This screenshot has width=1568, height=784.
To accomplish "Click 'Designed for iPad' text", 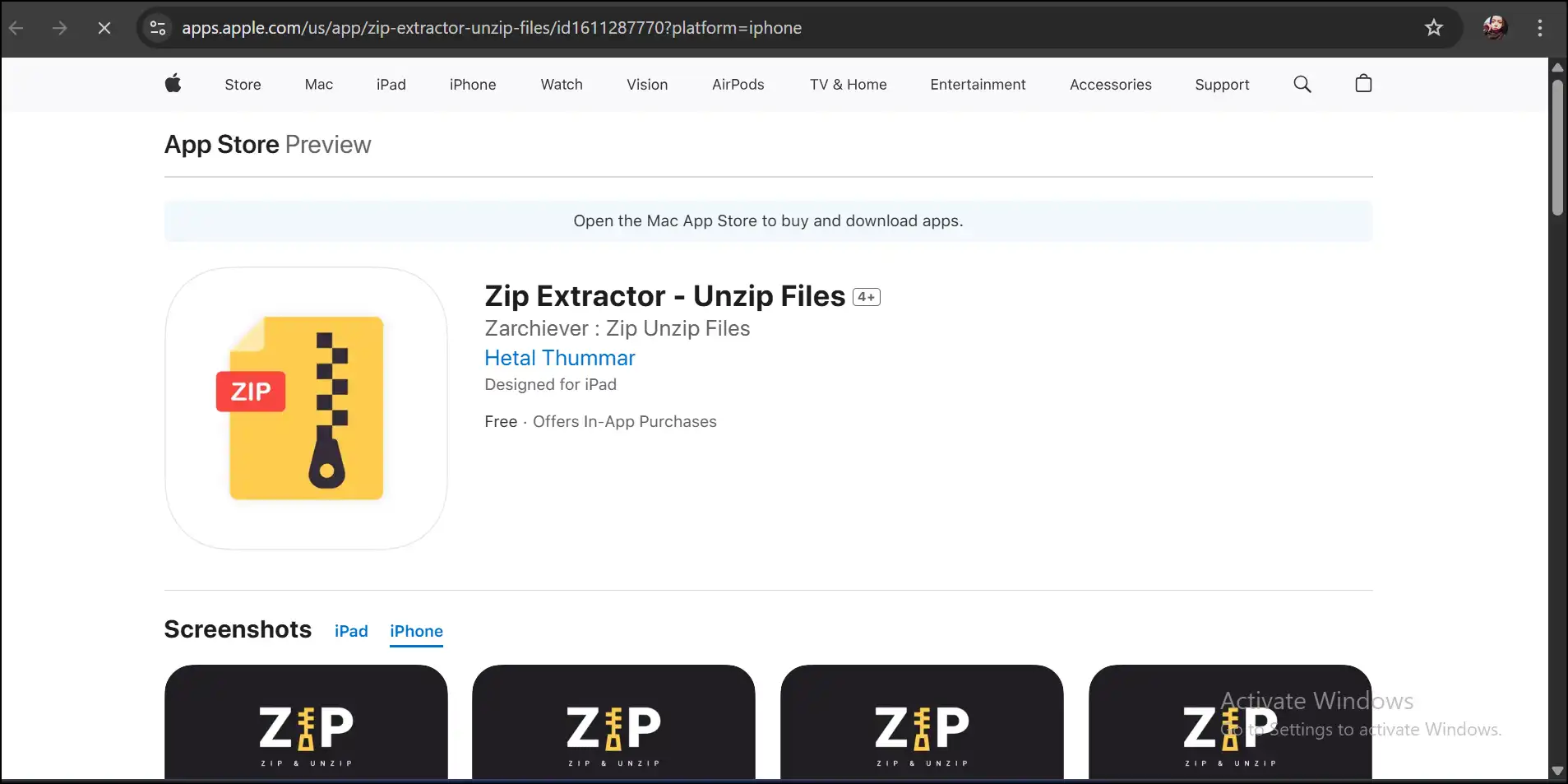I will 550,384.
